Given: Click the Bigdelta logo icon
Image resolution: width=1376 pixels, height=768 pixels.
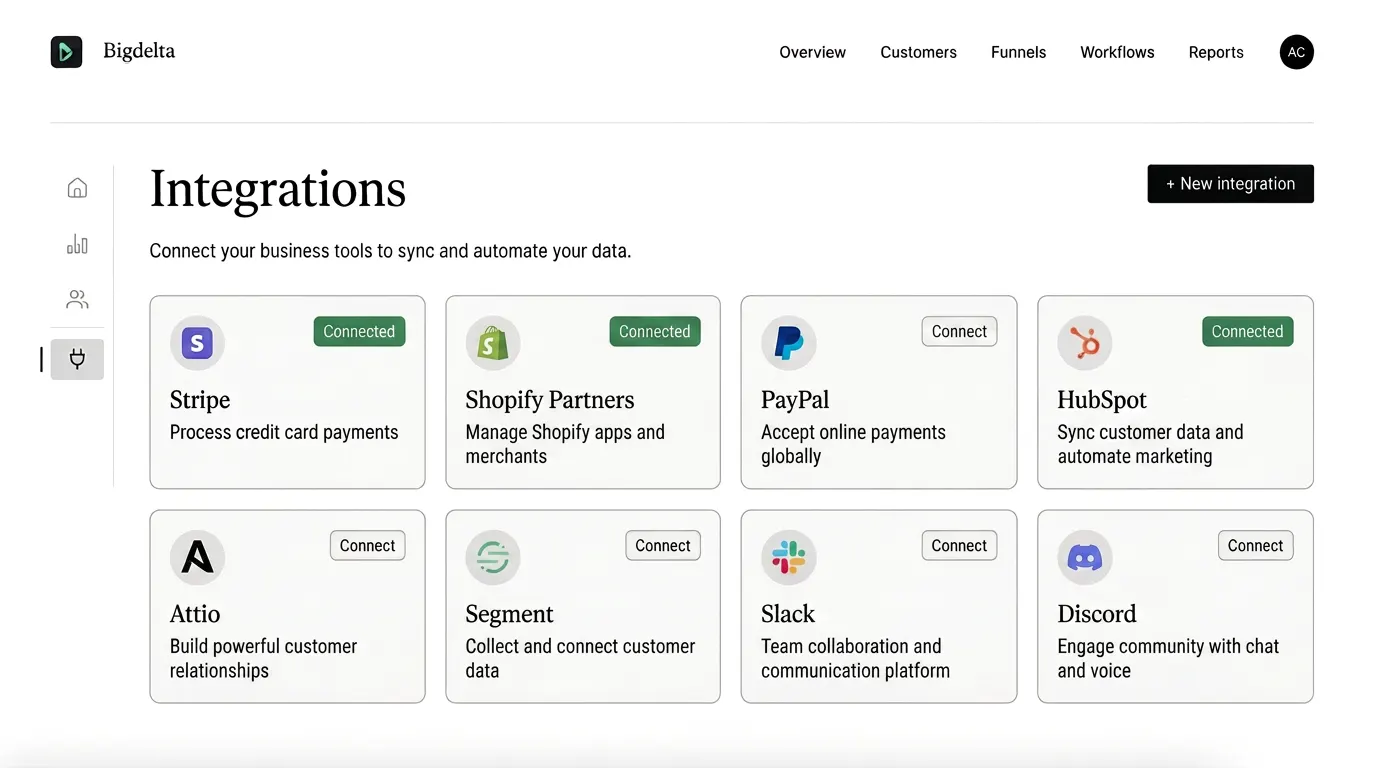Looking at the screenshot, I should pos(66,52).
